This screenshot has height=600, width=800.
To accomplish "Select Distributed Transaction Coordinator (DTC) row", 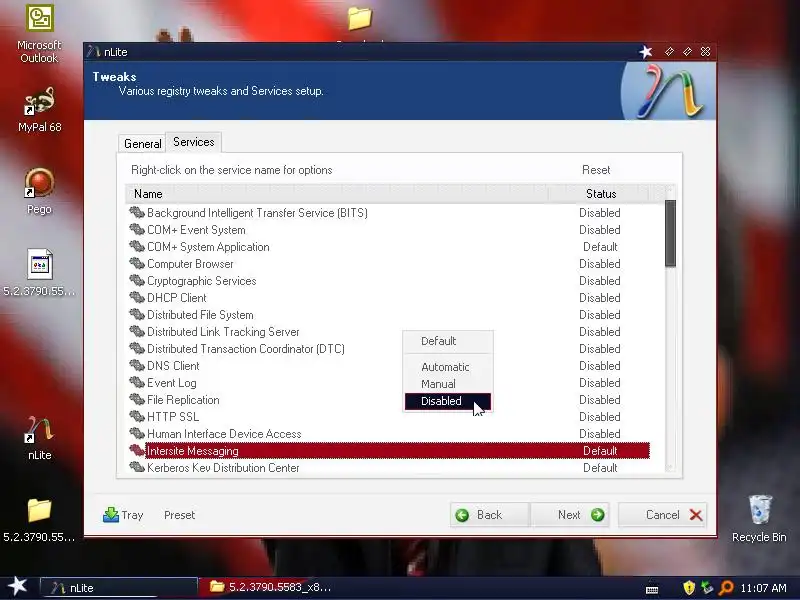I will pos(388,348).
